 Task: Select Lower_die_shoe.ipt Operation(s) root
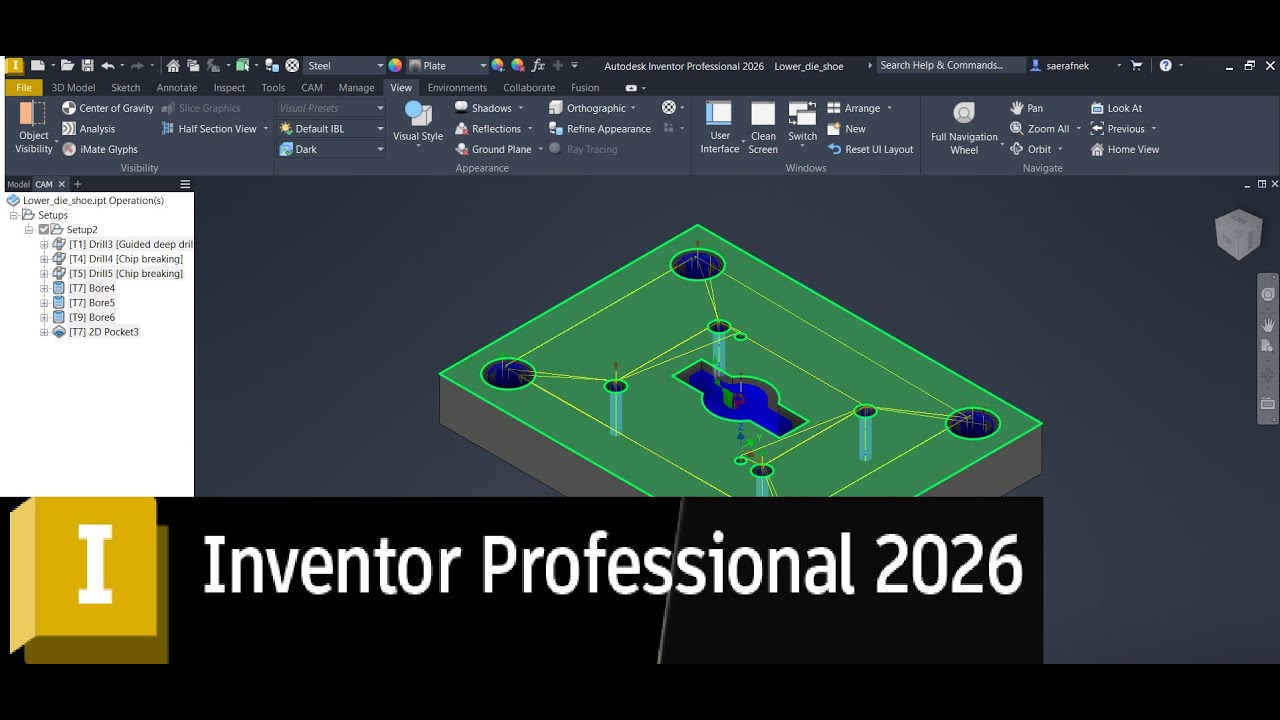point(93,201)
